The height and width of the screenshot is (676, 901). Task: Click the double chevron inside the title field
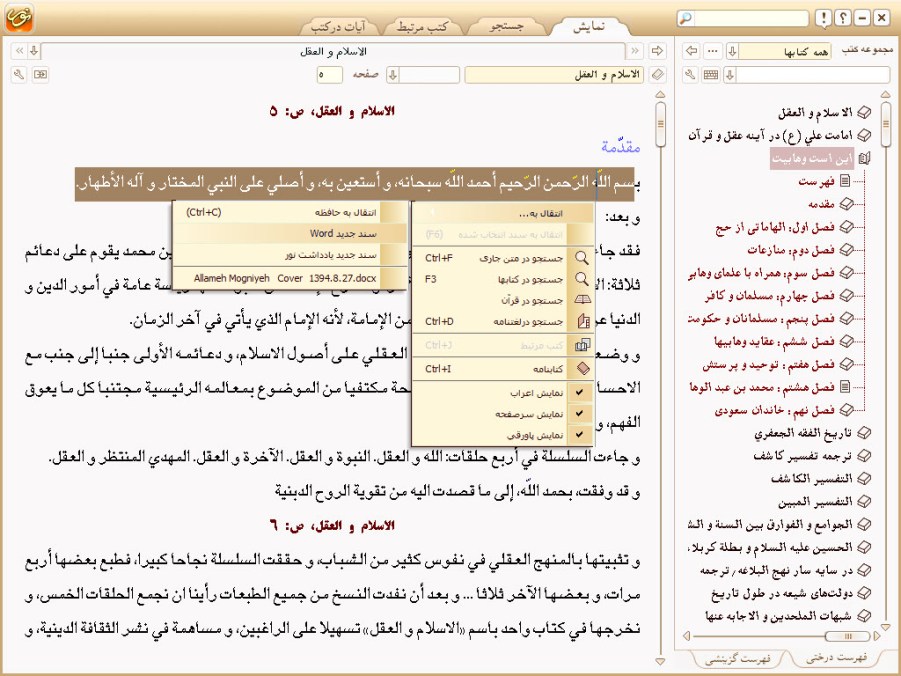click(x=634, y=51)
